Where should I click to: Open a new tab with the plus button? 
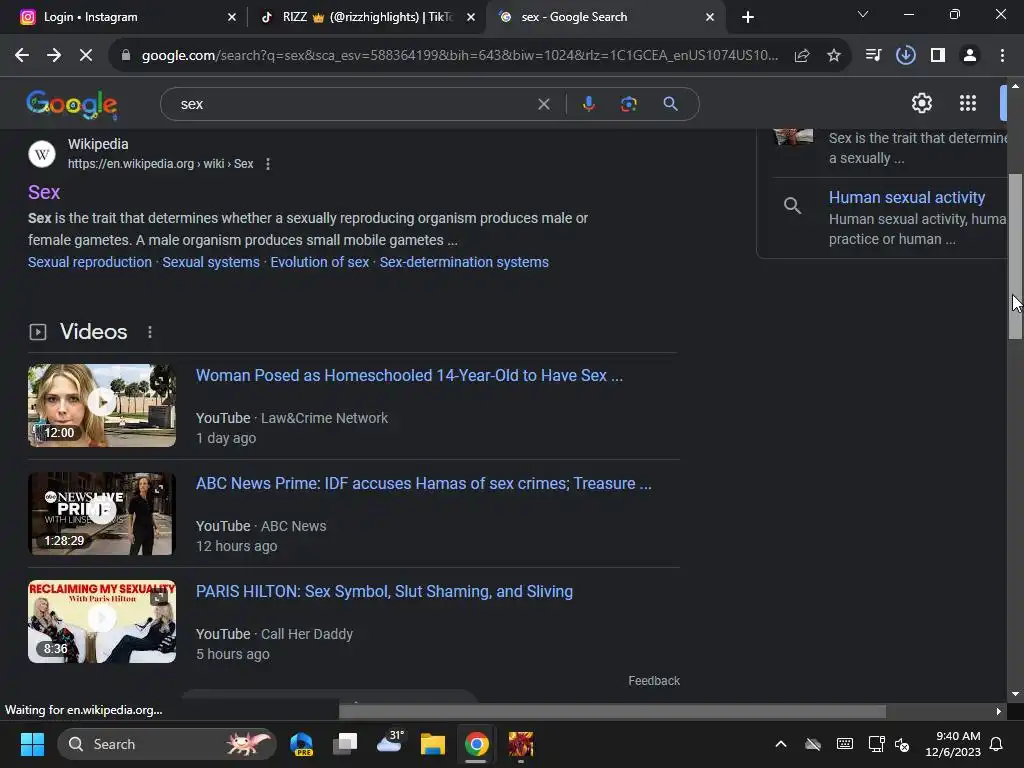[748, 17]
